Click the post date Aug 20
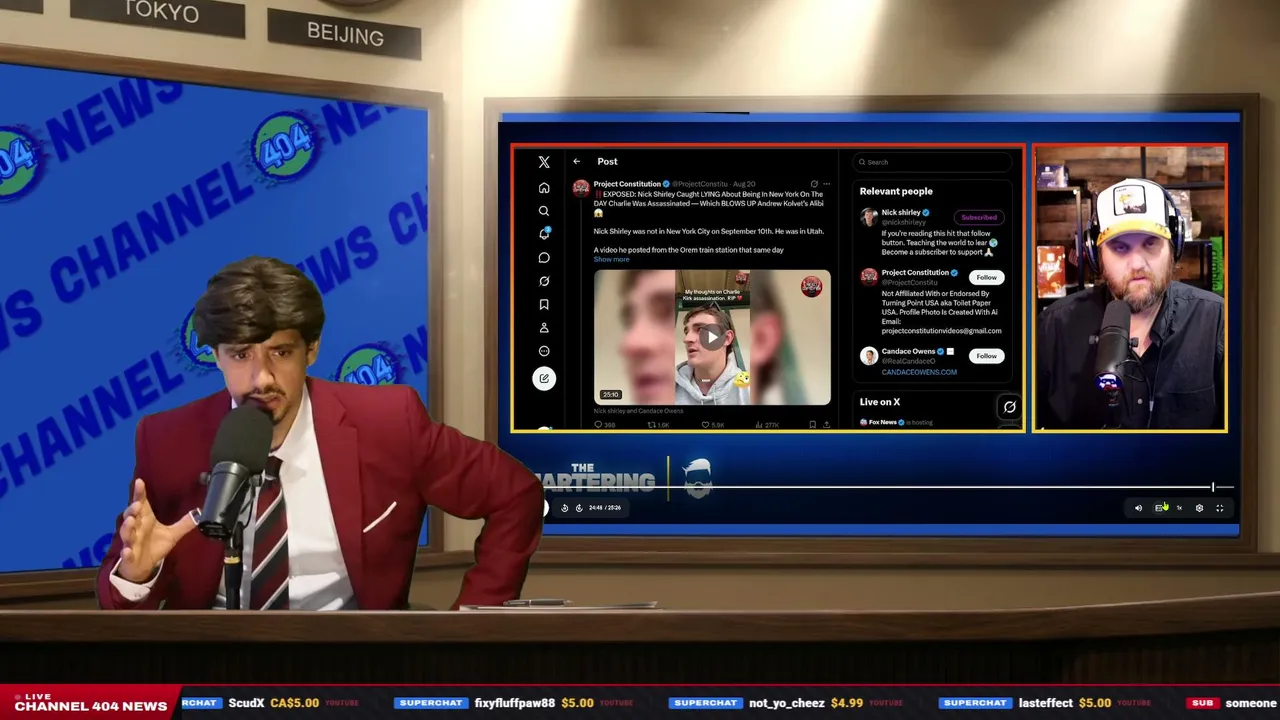1280x720 pixels. coord(744,184)
